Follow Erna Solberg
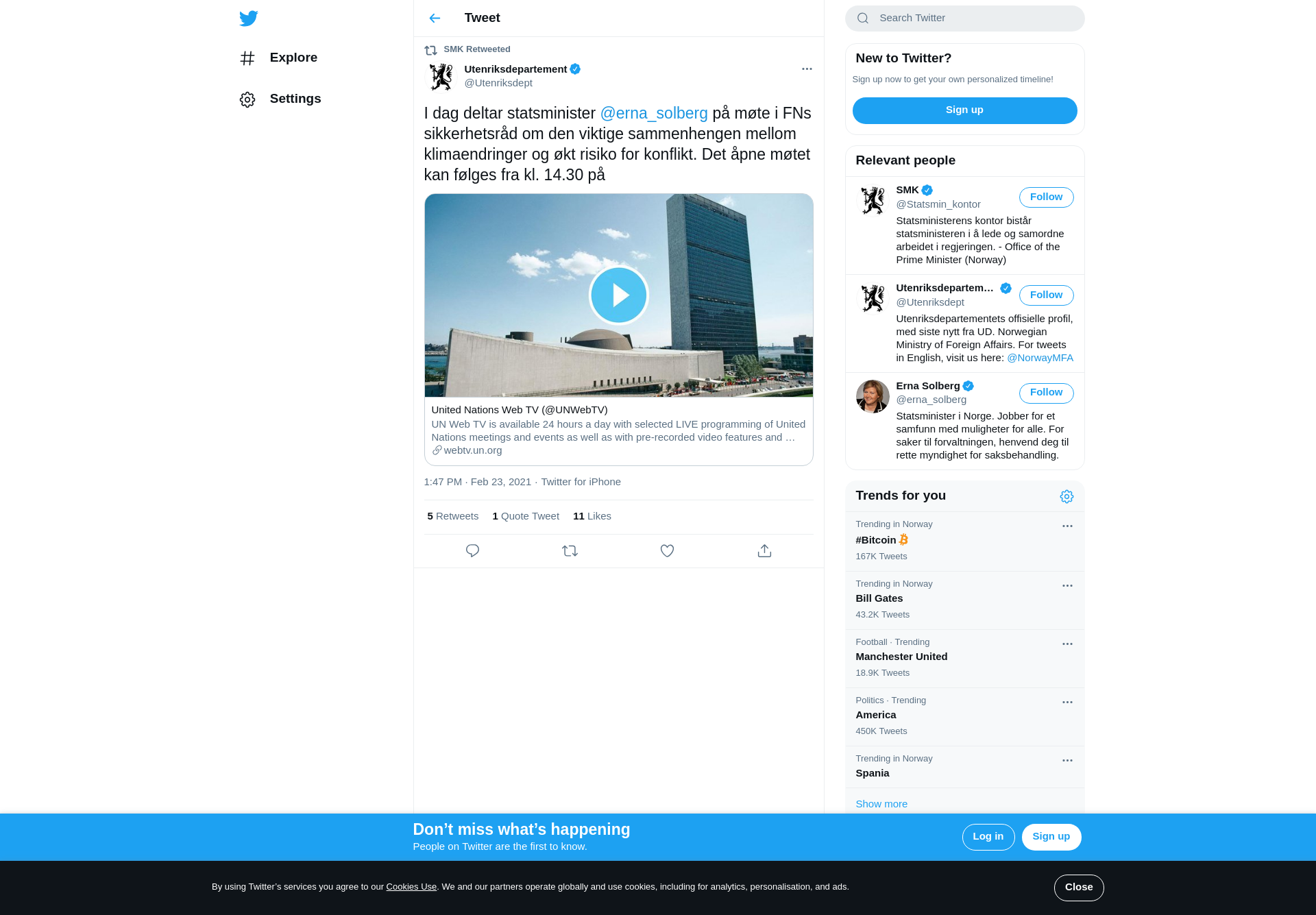This screenshot has width=1316, height=915. (x=1046, y=393)
